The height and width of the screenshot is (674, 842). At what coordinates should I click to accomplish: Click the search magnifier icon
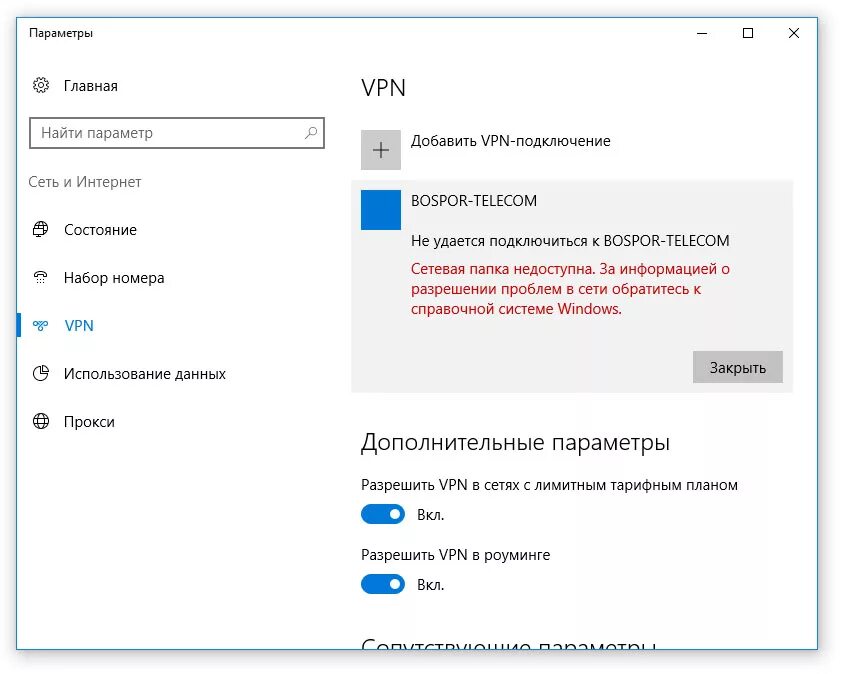pos(311,133)
